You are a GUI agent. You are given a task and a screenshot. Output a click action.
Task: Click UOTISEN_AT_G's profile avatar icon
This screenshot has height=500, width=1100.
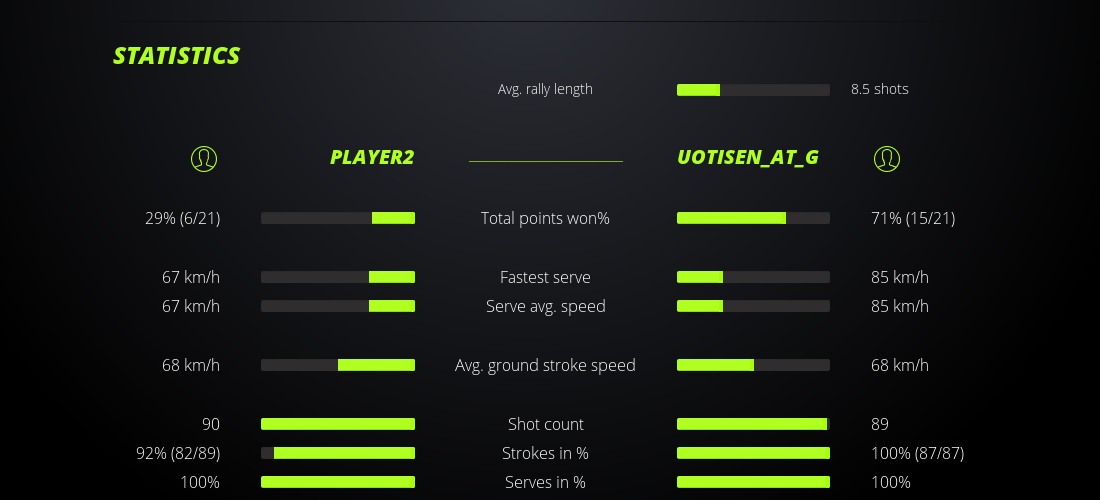[x=887, y=158]
